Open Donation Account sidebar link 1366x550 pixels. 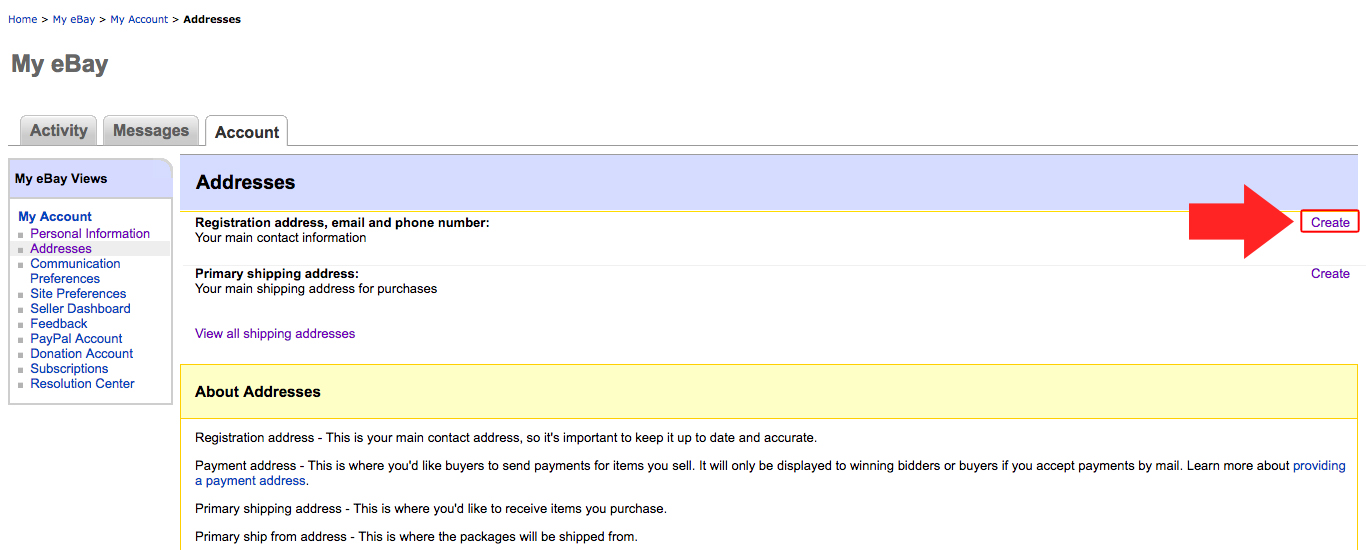(x=82, y=354)
